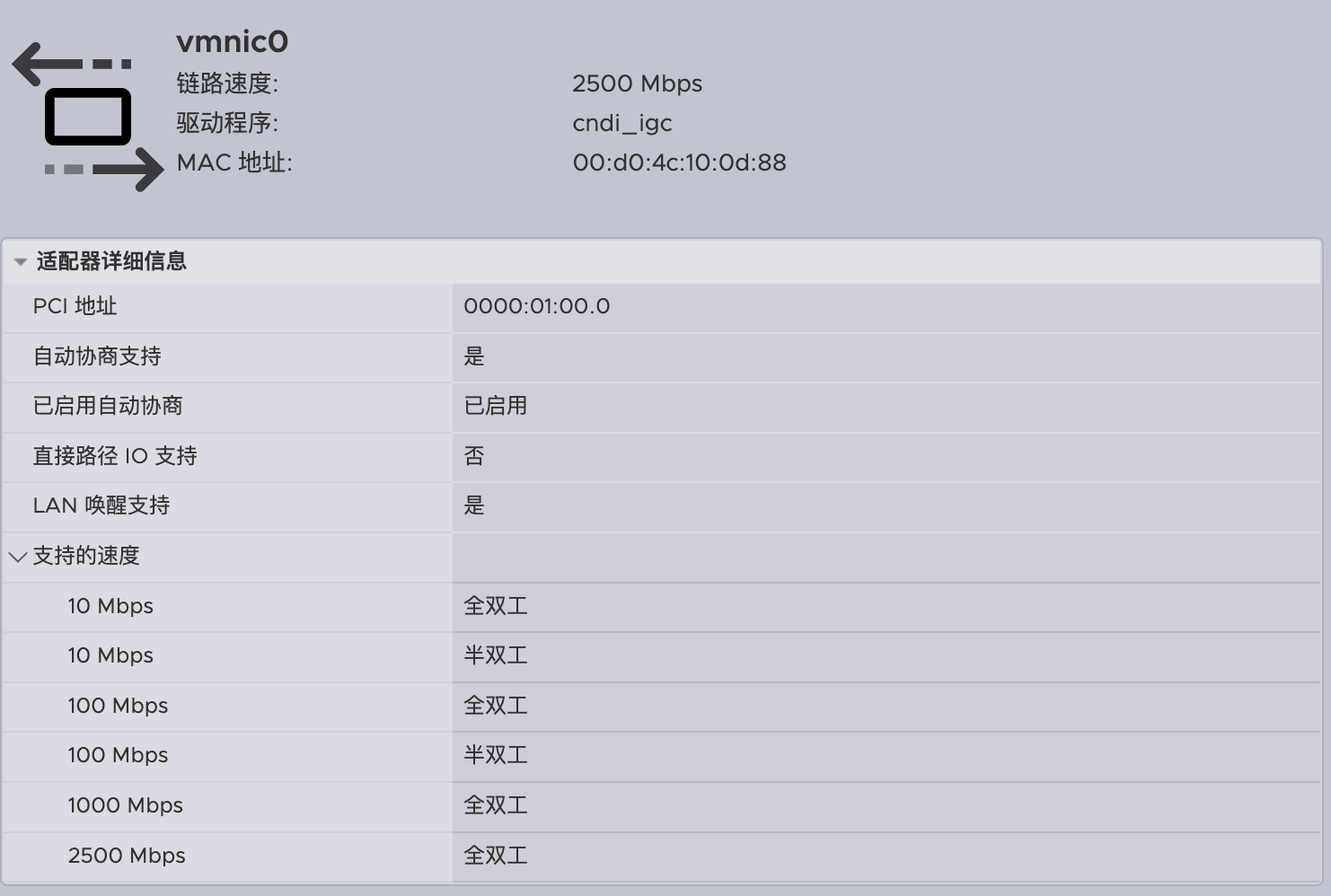Click the 2500 Mbps link speed value
Screen dimensions: 1331x896
(637, 83)
